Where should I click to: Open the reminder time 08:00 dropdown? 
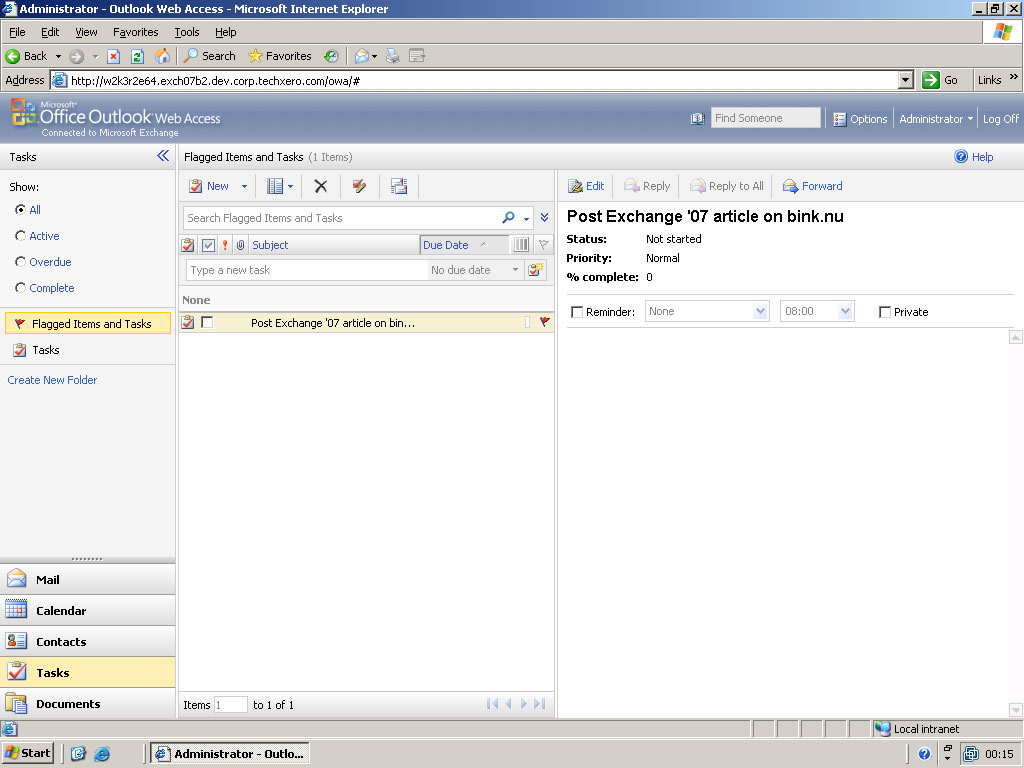coord(846,312)
